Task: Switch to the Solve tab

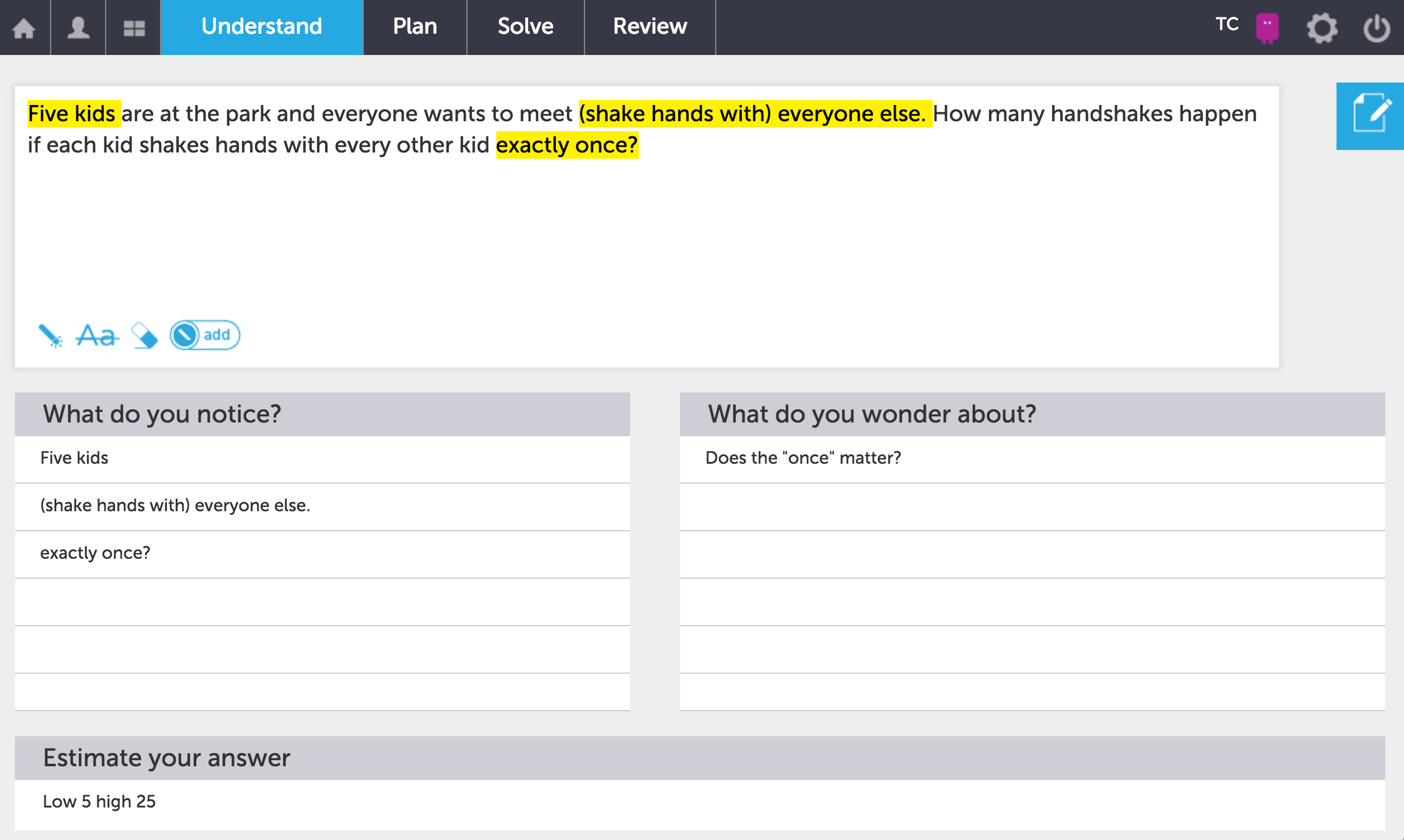Action: 526,27
